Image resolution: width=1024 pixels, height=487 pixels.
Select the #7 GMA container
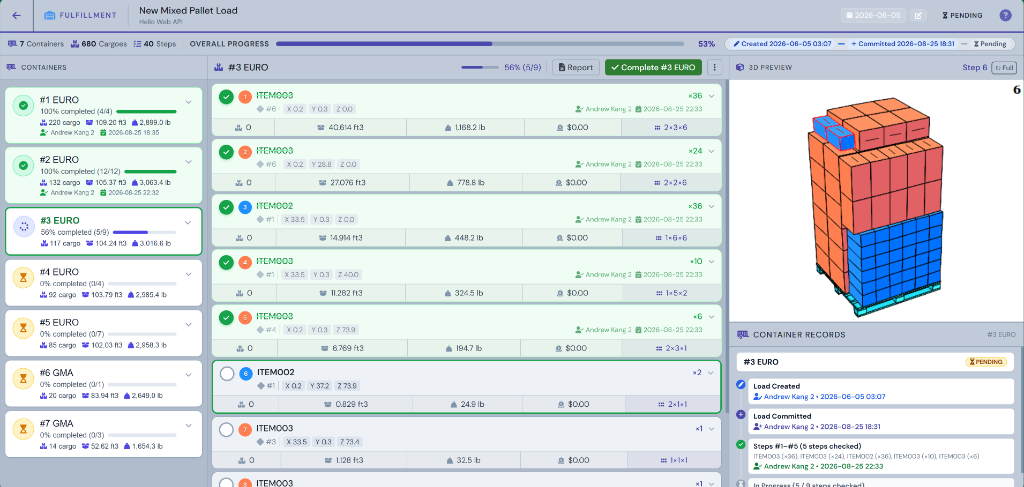pyautogui.click(x=103, y=433)
